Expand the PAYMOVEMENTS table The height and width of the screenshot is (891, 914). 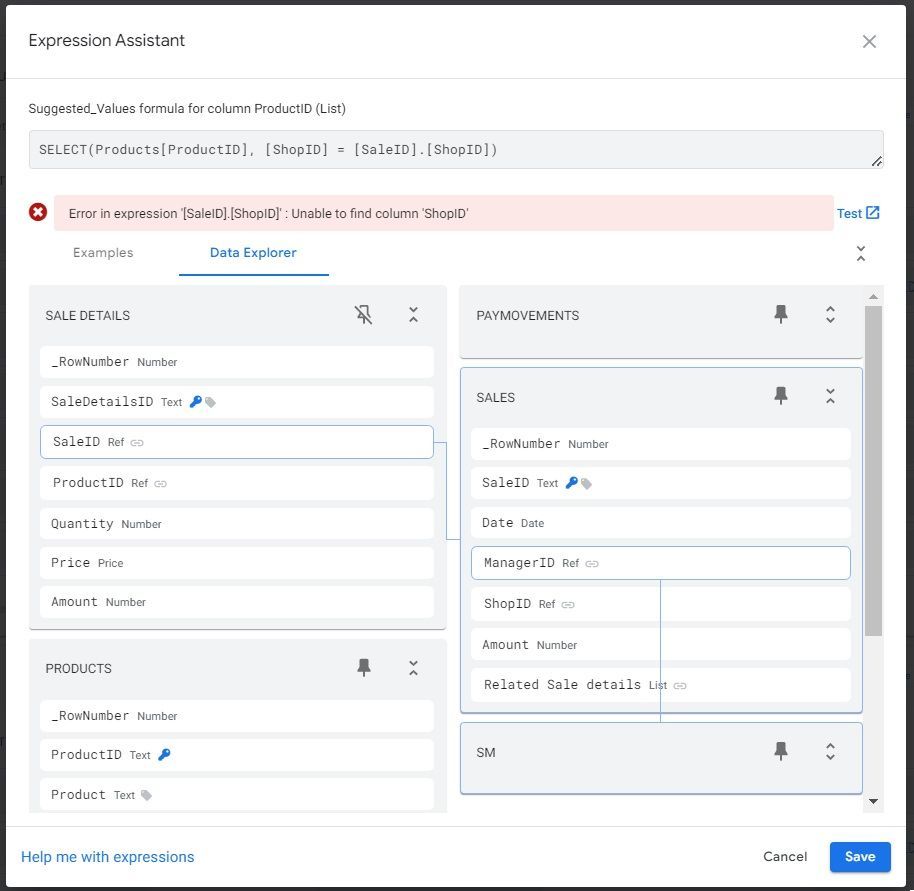[830, 315]
